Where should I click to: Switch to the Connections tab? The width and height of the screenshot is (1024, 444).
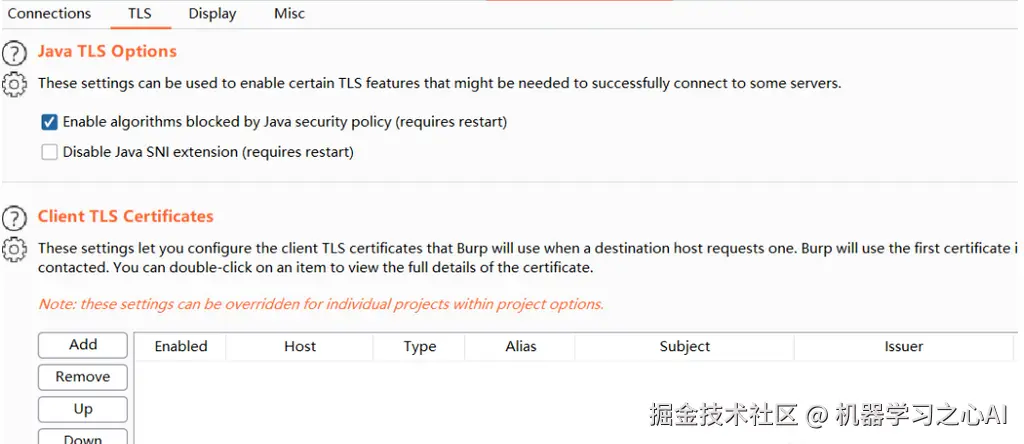pos(49,14)
